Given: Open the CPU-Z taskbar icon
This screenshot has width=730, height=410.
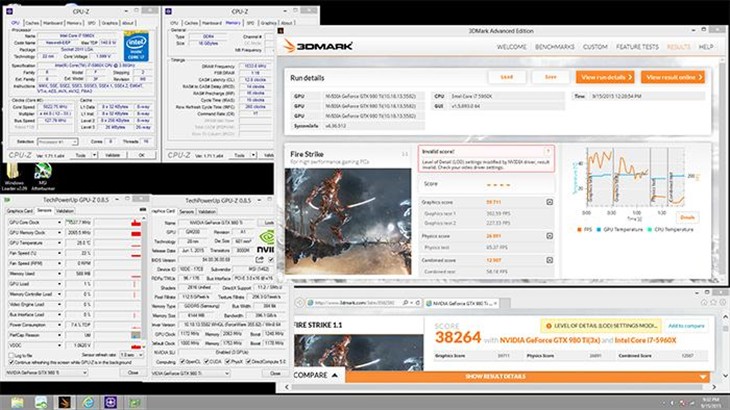Looking at the screenshot, I should tap(111, 402).
